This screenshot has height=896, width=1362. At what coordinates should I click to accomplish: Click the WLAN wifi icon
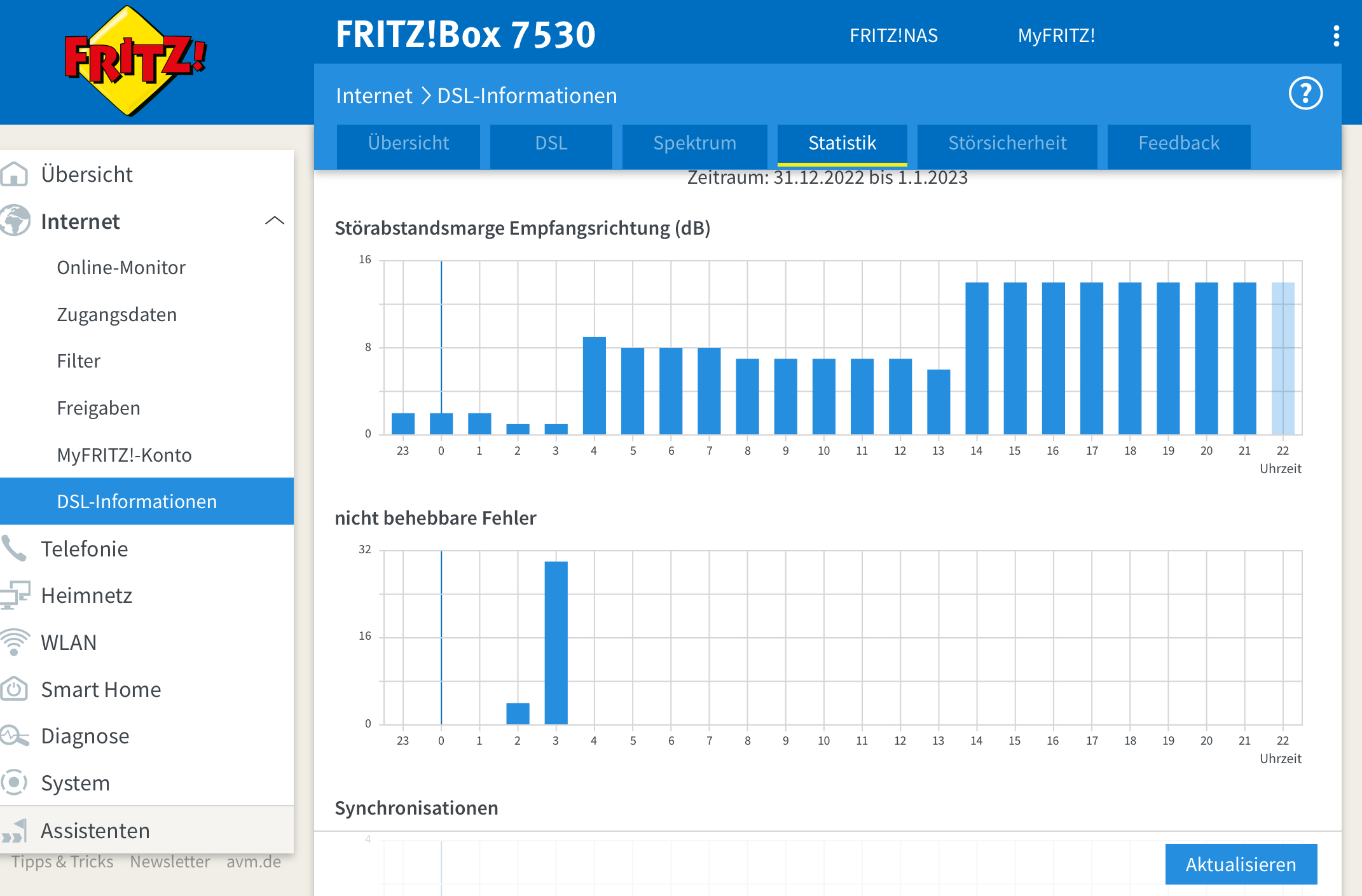(x=14, y=642)
